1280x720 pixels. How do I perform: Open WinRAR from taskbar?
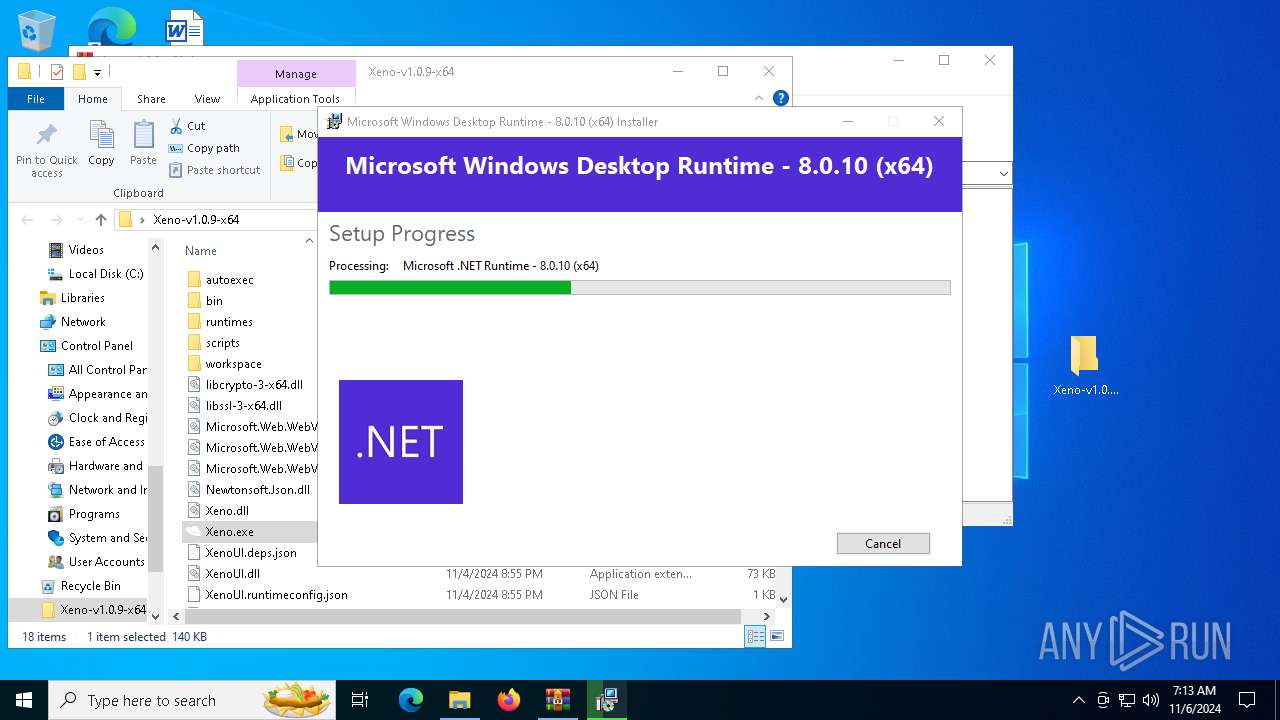tap(557, 700)
